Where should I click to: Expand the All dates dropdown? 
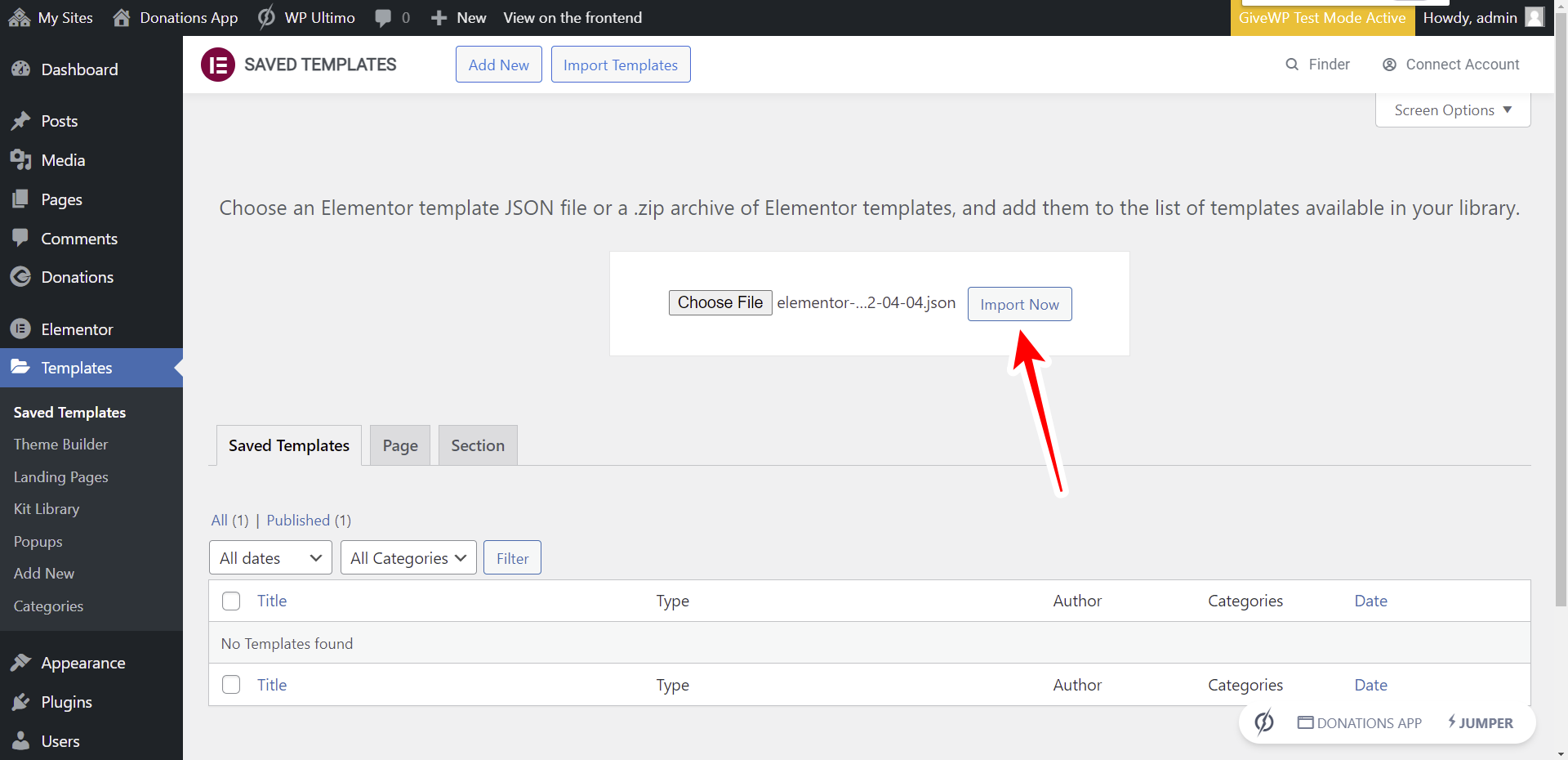270,557
